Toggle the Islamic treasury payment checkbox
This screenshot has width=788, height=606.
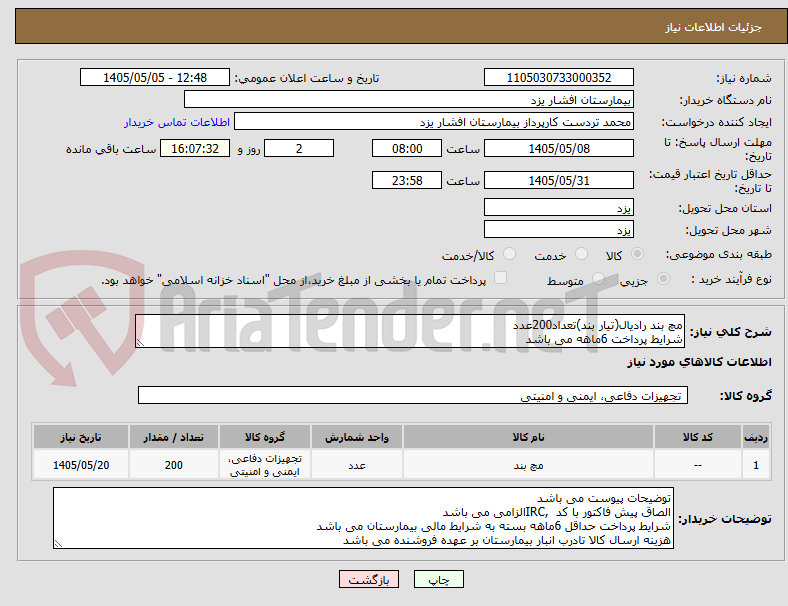click(501, 278)
